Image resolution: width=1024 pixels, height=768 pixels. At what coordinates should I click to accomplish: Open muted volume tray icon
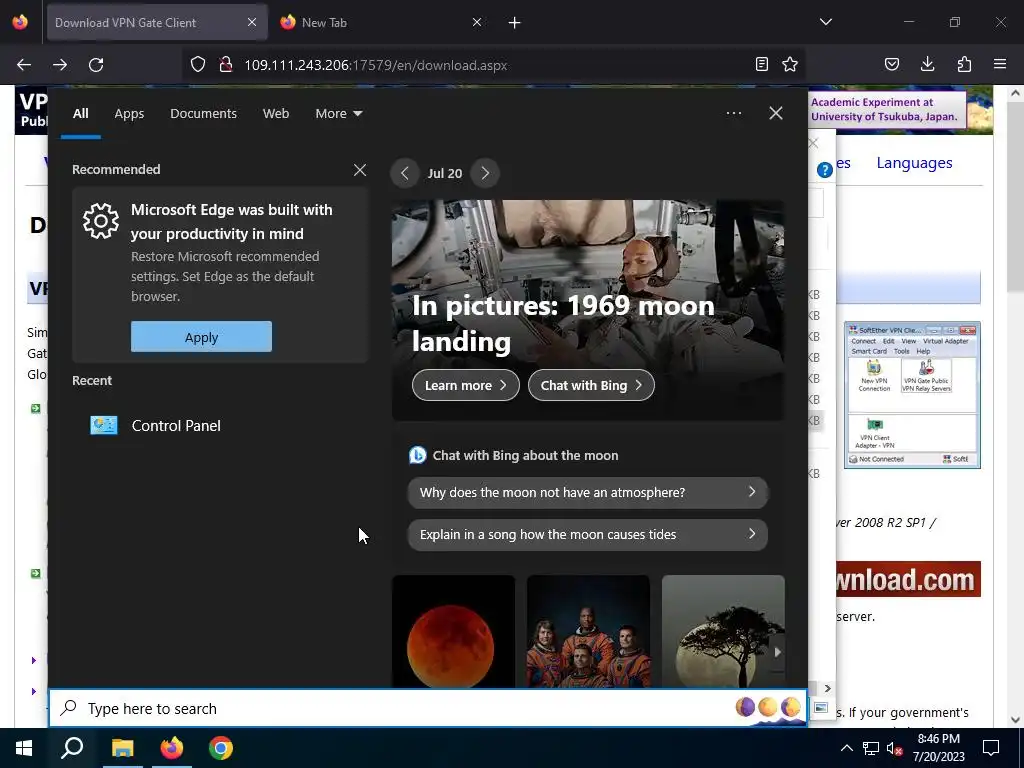(x=895, y=748)
